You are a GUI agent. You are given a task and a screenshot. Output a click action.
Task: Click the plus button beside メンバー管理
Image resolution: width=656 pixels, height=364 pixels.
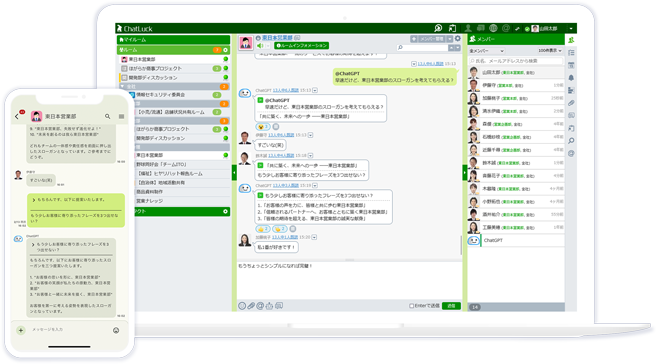[414, 38]
